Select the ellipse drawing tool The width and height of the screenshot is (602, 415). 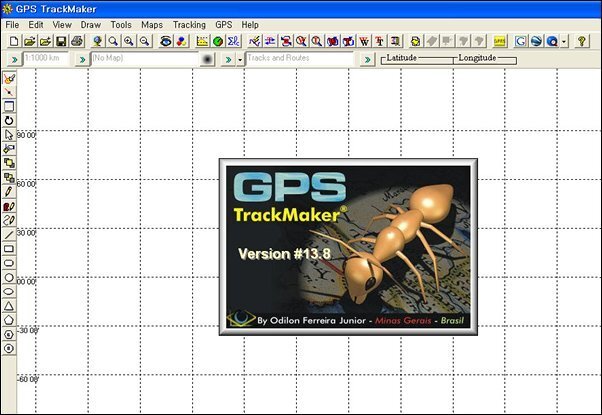pos(9,292)
